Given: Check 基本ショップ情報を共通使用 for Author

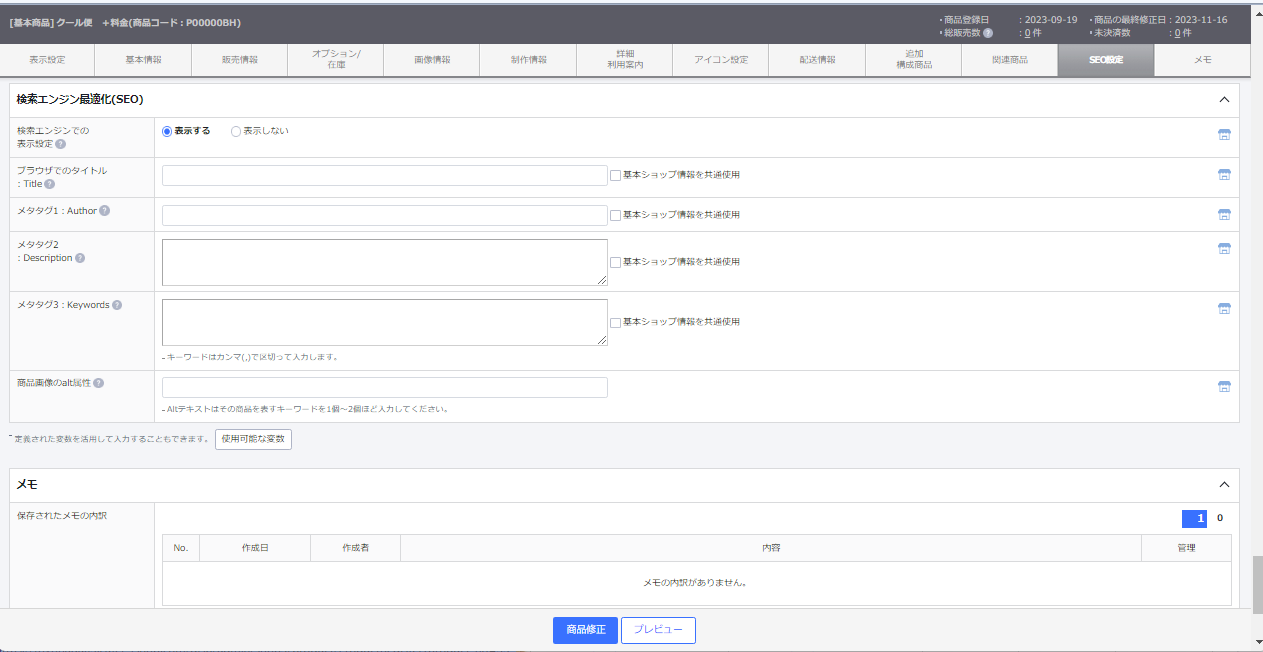Looking at the screenshot, I should click(616, 215).
